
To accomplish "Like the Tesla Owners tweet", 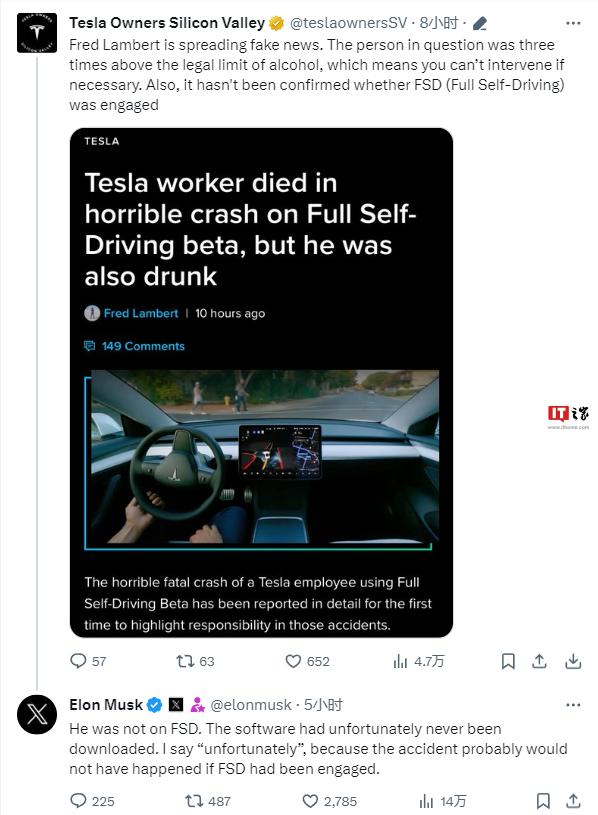I will [307, 661].
